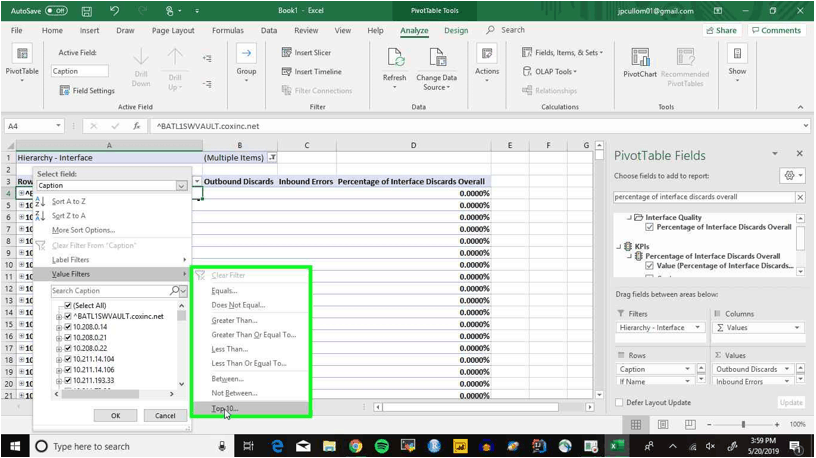Click the Group button
Screen dimensions: 816x458
click(246, 63)
